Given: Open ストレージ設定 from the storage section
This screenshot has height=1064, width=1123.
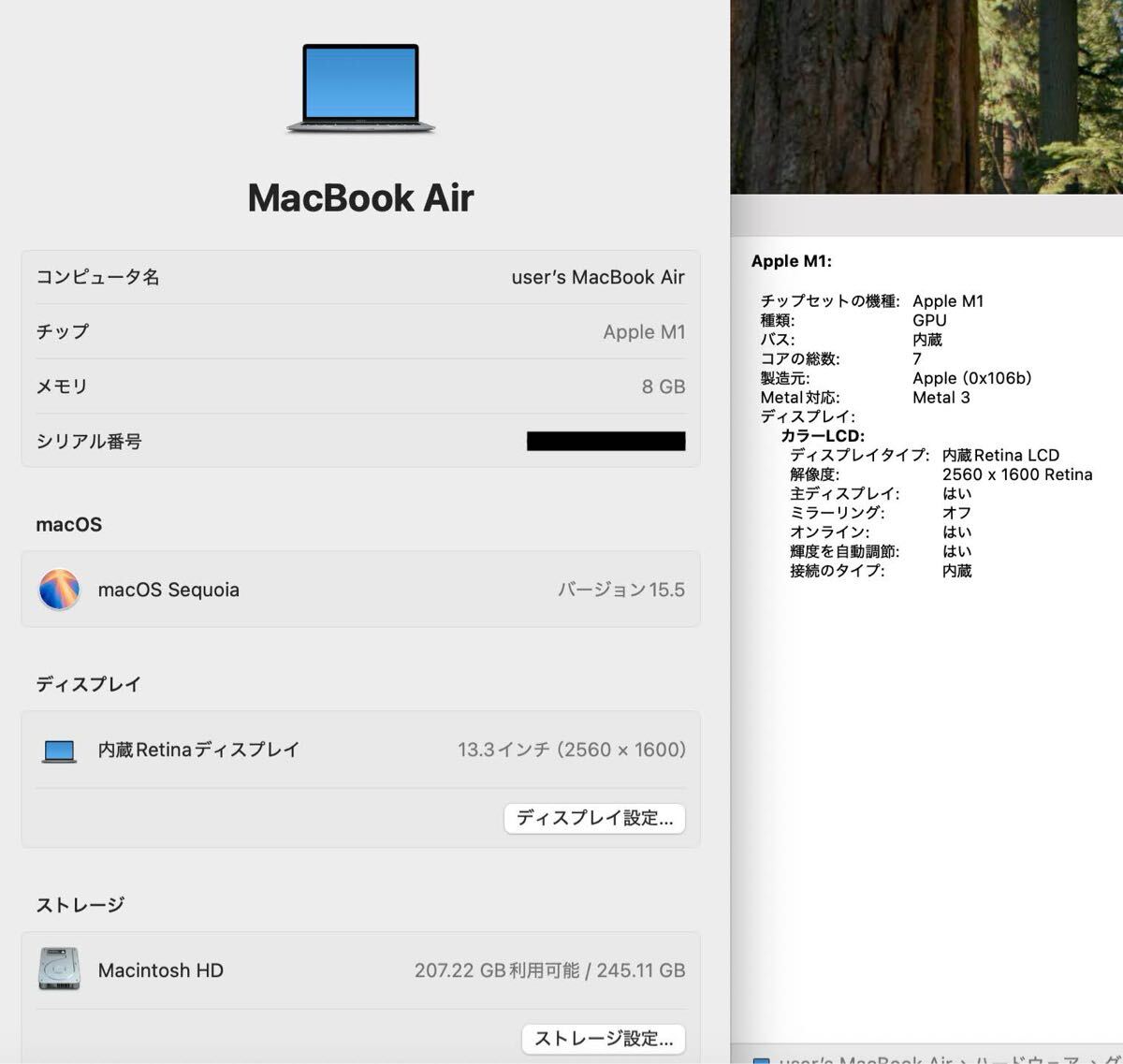Looking at the screenshot, I should pos(604,1039).
